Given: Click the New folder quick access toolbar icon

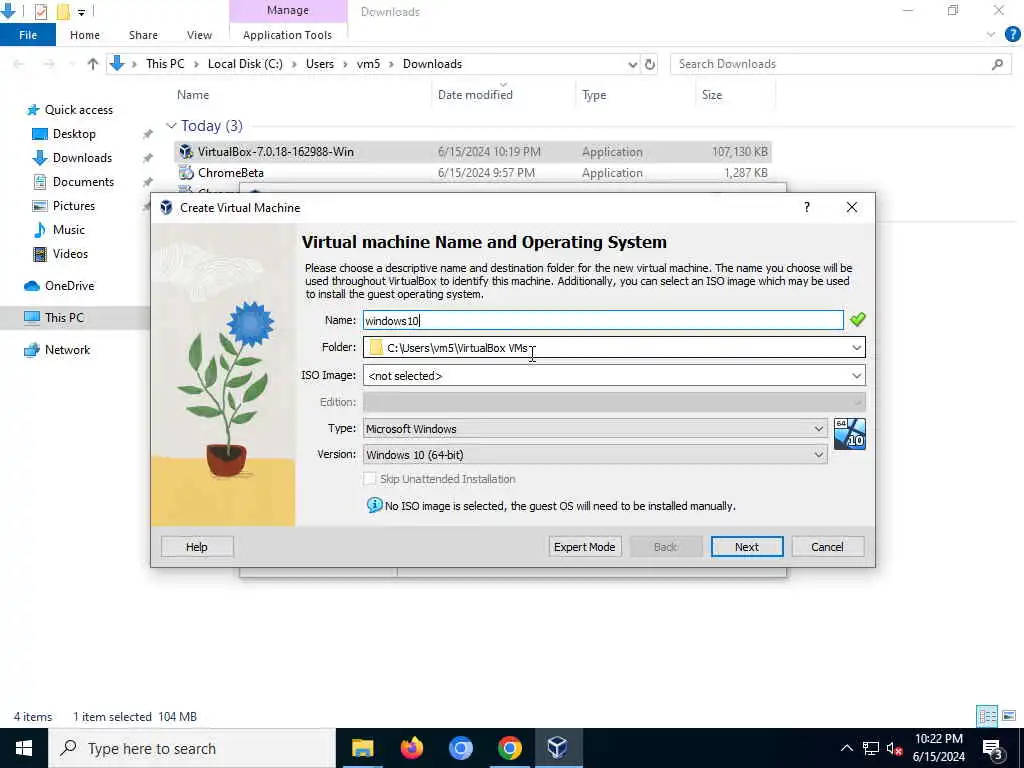Looking at the screenshot, I should pyautogui.click(x=63, y=11).
